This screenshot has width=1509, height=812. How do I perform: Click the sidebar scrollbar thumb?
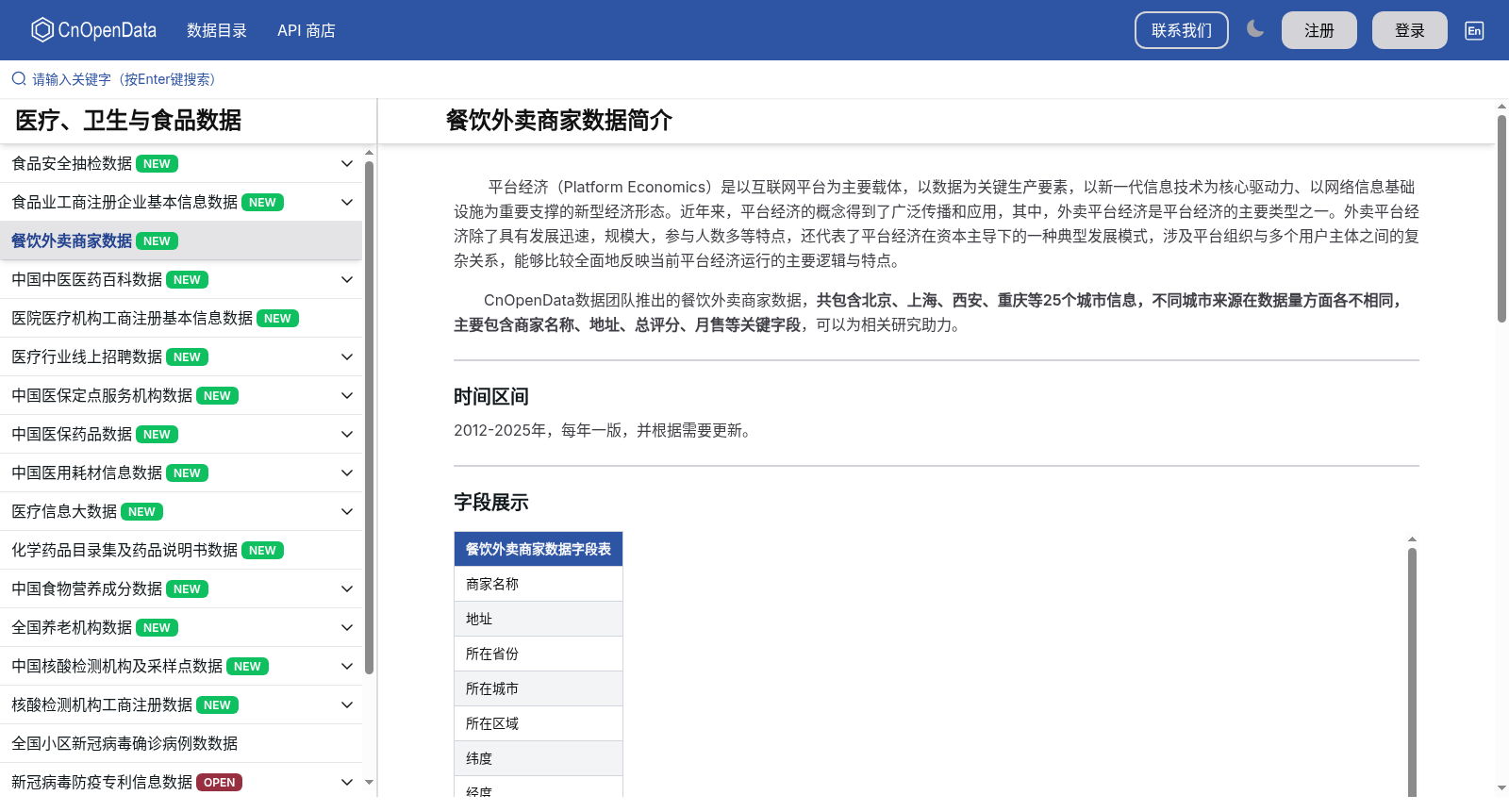369,417
